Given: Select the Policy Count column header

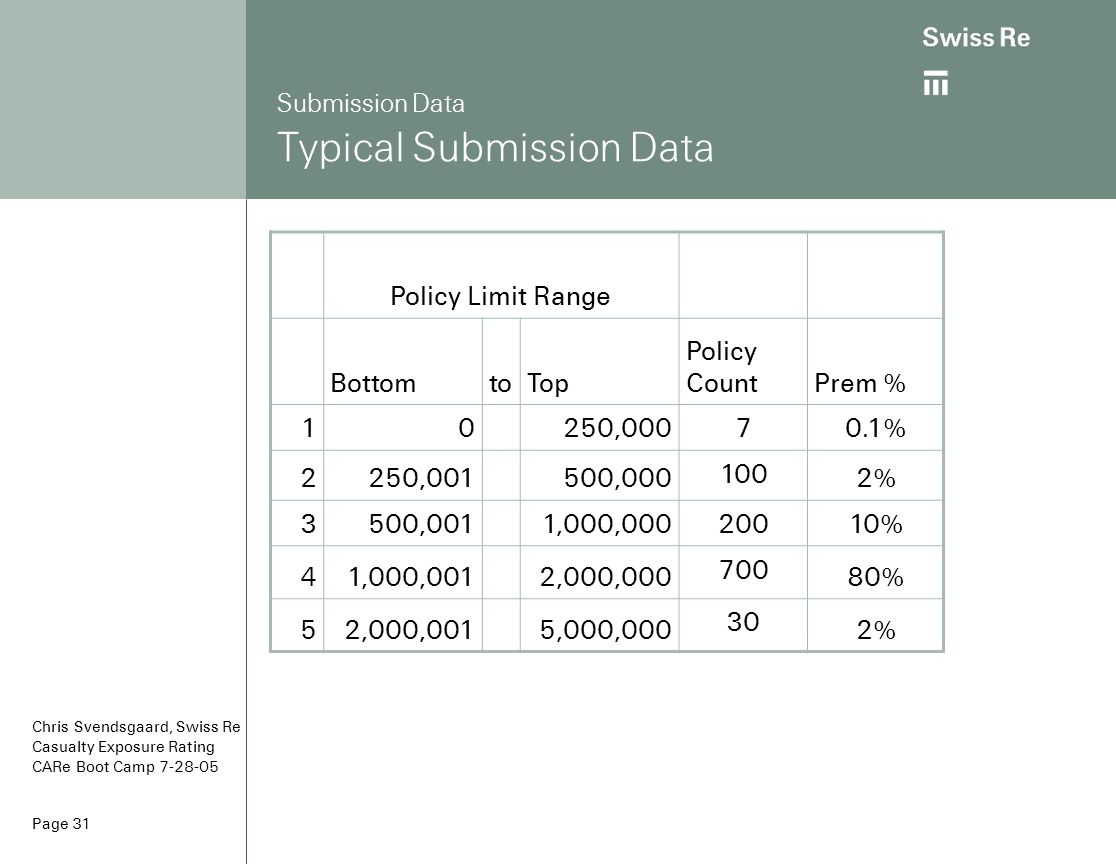Looking at the screenshot, I should point(743,362).
